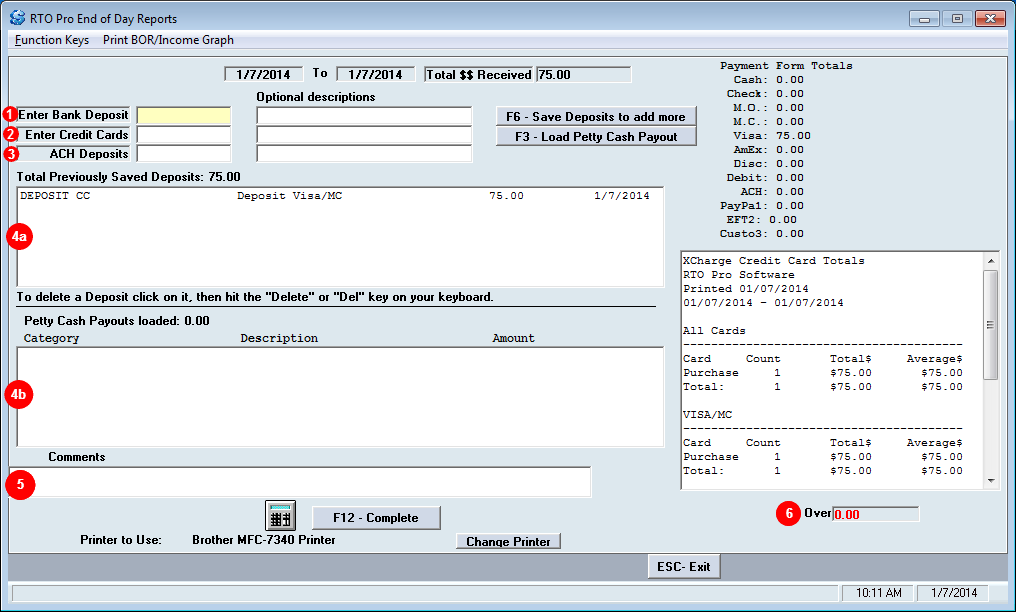1016x612 pixels.
Task: Click the start date field 1/7/2014
Action: tap(264, 74)
